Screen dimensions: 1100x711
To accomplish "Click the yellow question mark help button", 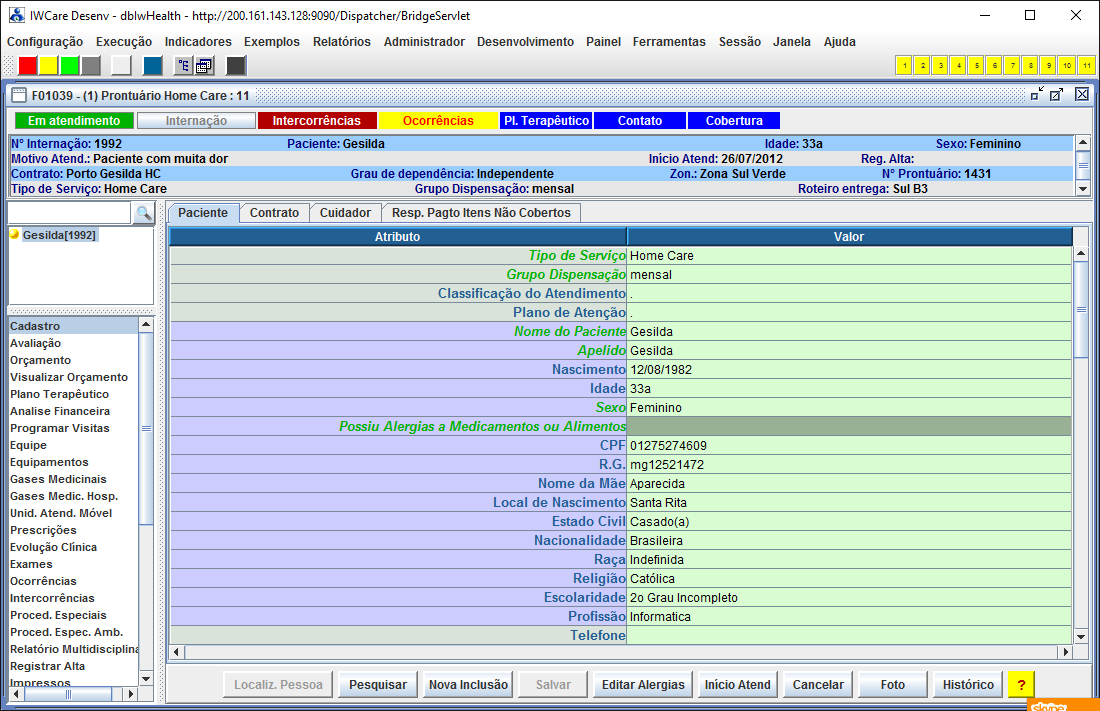I will 1021,685.
